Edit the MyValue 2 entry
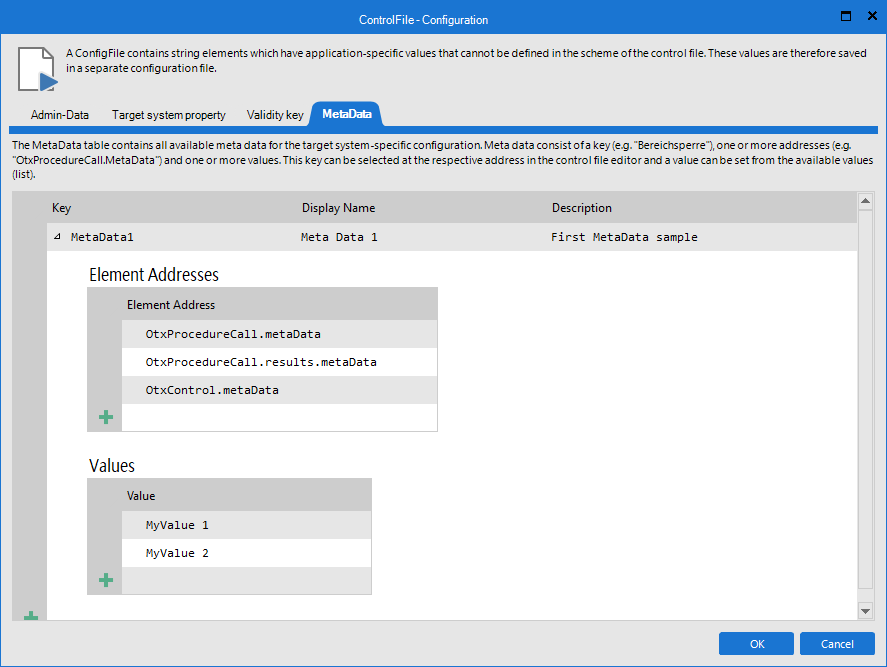 tap(177, 553)
